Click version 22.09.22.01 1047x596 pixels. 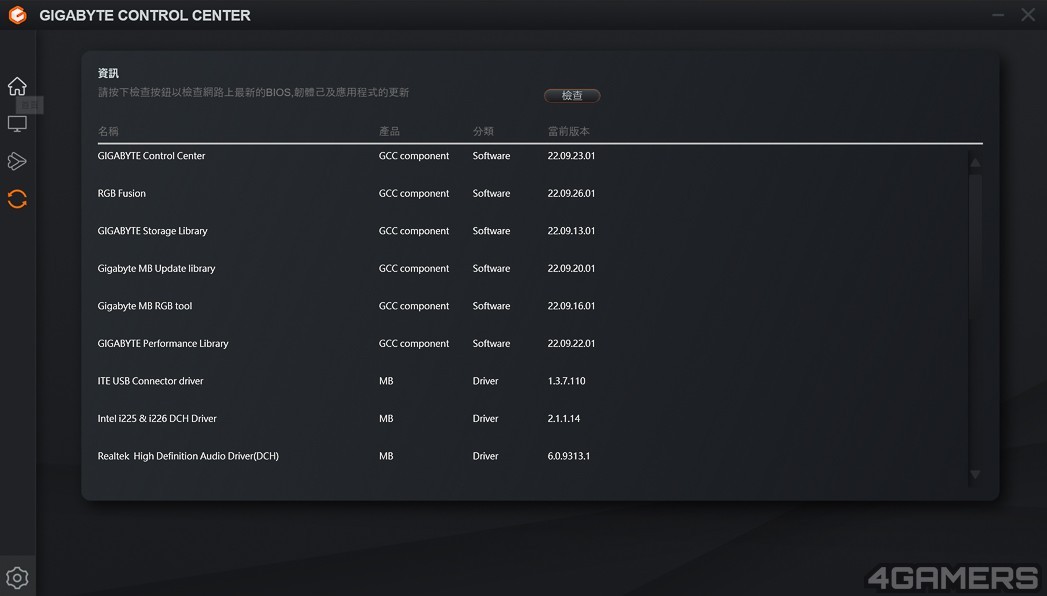point(571,343)
